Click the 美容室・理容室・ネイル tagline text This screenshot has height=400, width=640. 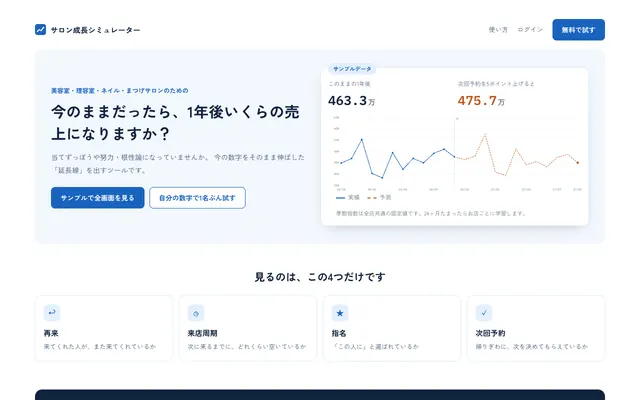(x=120, y=91)
